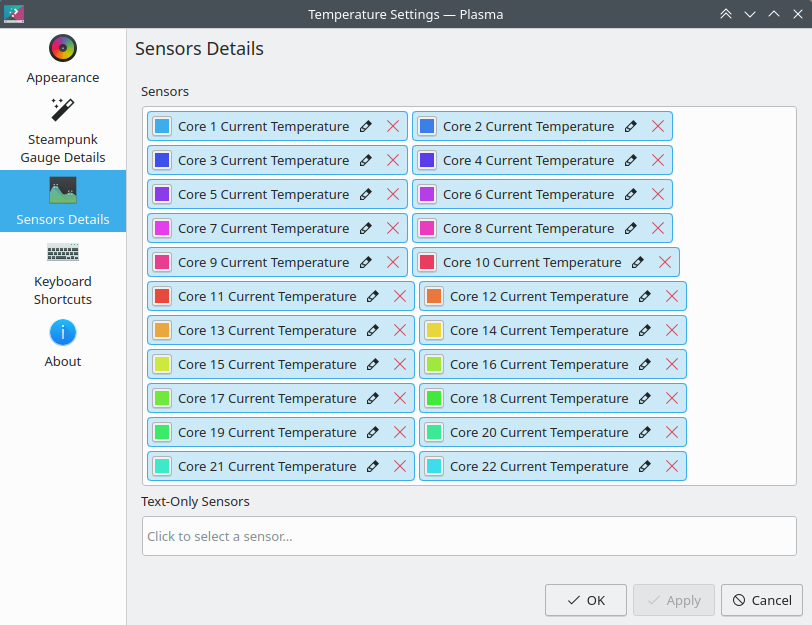This screenshot has height=625, width=812.
Task: Switch to Steampunk Gauge Details page
Action: [63, 130]
